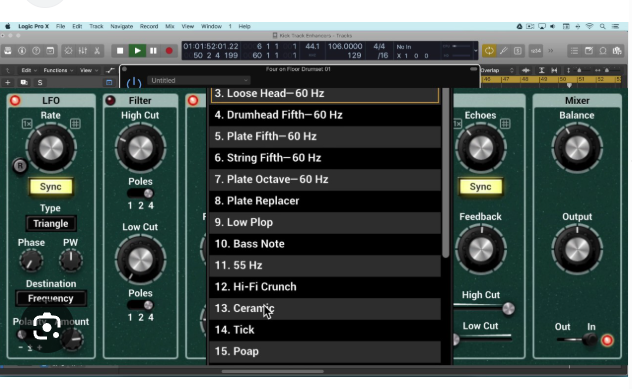Screen dimensions: 632x389
Task: Click the tuner icon next to Cycle
Action: point(503,51)
